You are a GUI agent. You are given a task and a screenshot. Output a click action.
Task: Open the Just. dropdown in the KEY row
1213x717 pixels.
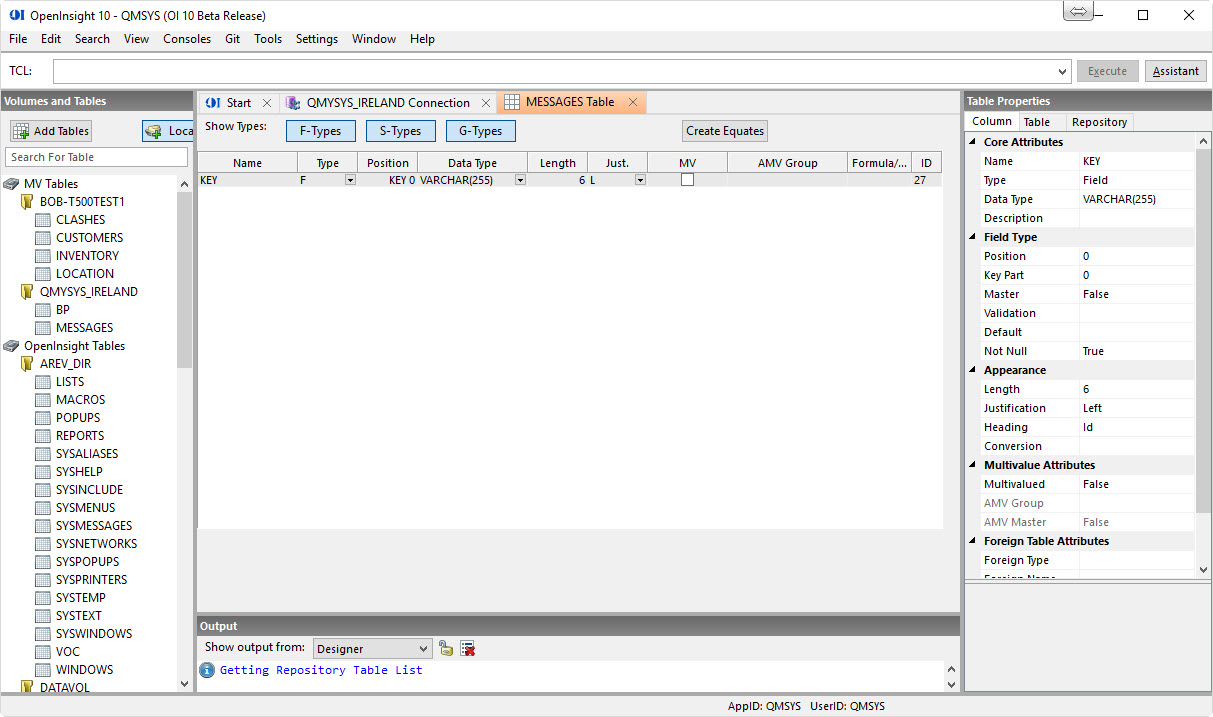(640, 180)
